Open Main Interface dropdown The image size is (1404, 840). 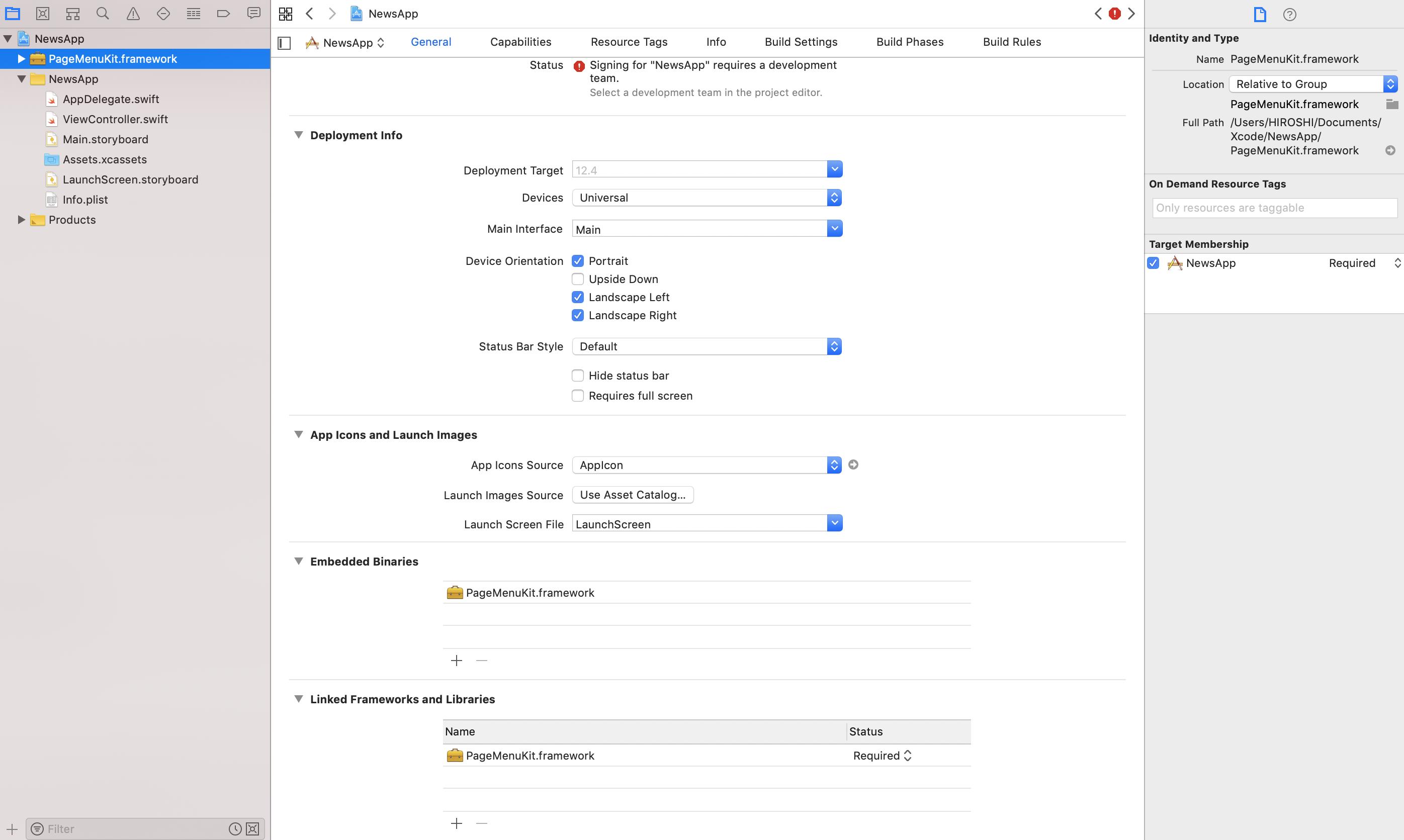coord(834,229)
